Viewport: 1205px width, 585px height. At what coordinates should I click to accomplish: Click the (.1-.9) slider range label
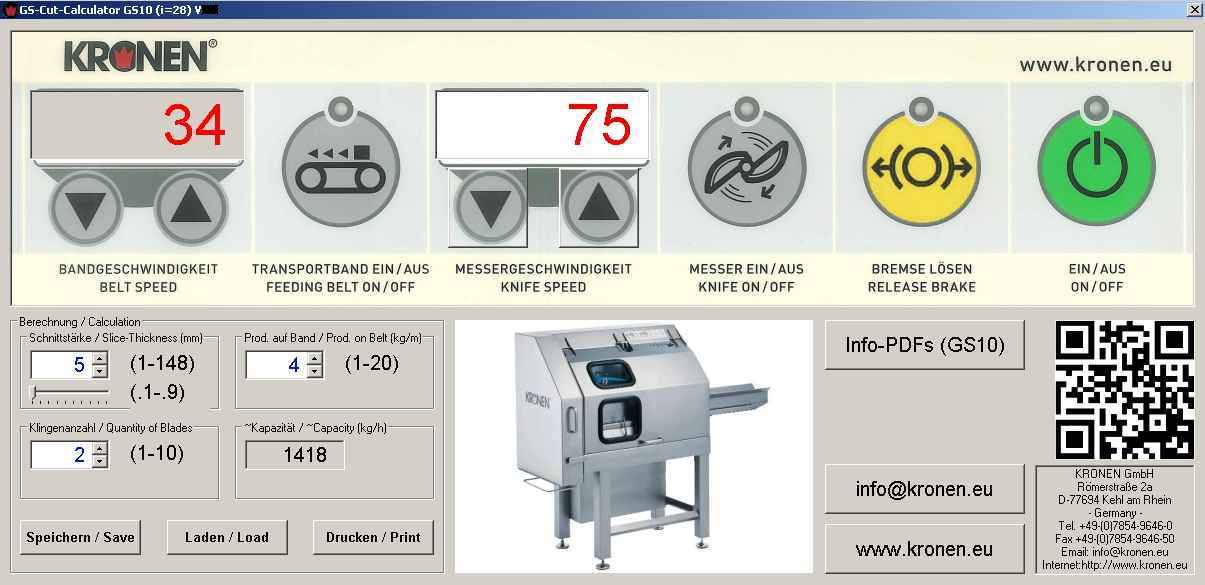157,393
